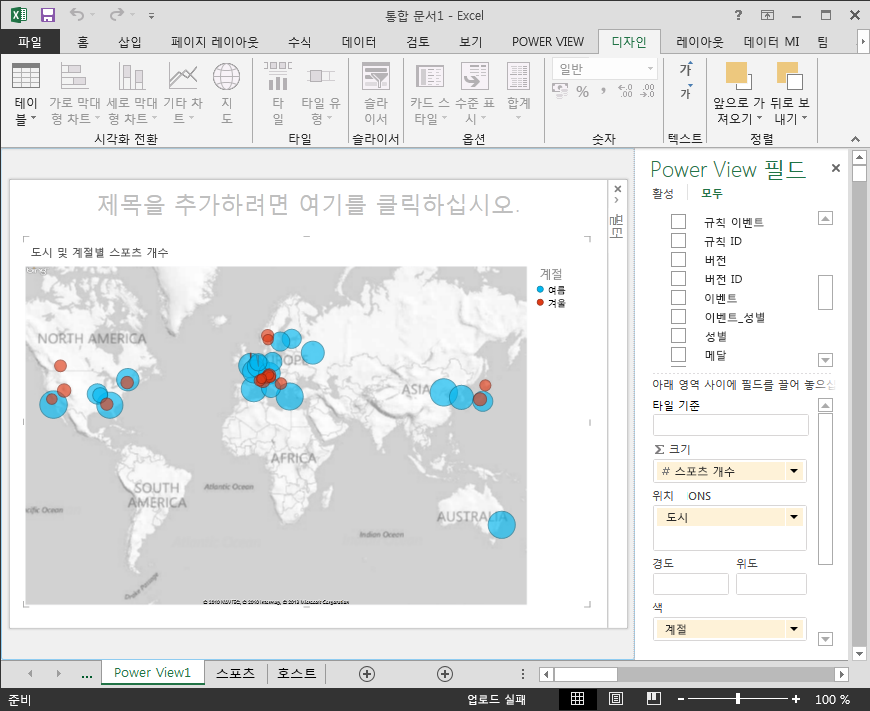
Task: Open the 호스트 worksheet tab
Action: click(296, 673)
